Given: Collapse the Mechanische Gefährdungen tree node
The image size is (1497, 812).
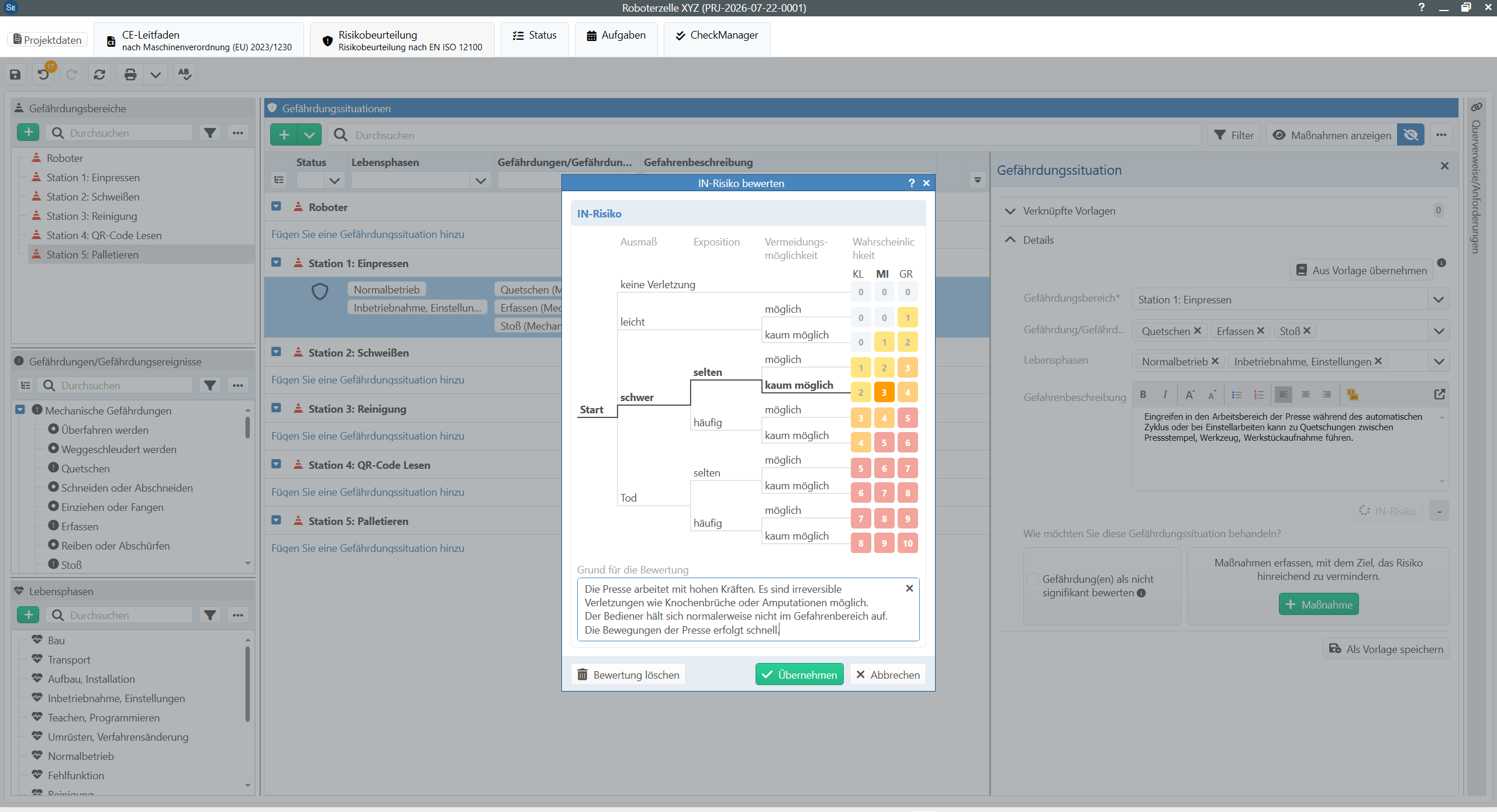Looking at the screenshot, I should pos(20,410).
